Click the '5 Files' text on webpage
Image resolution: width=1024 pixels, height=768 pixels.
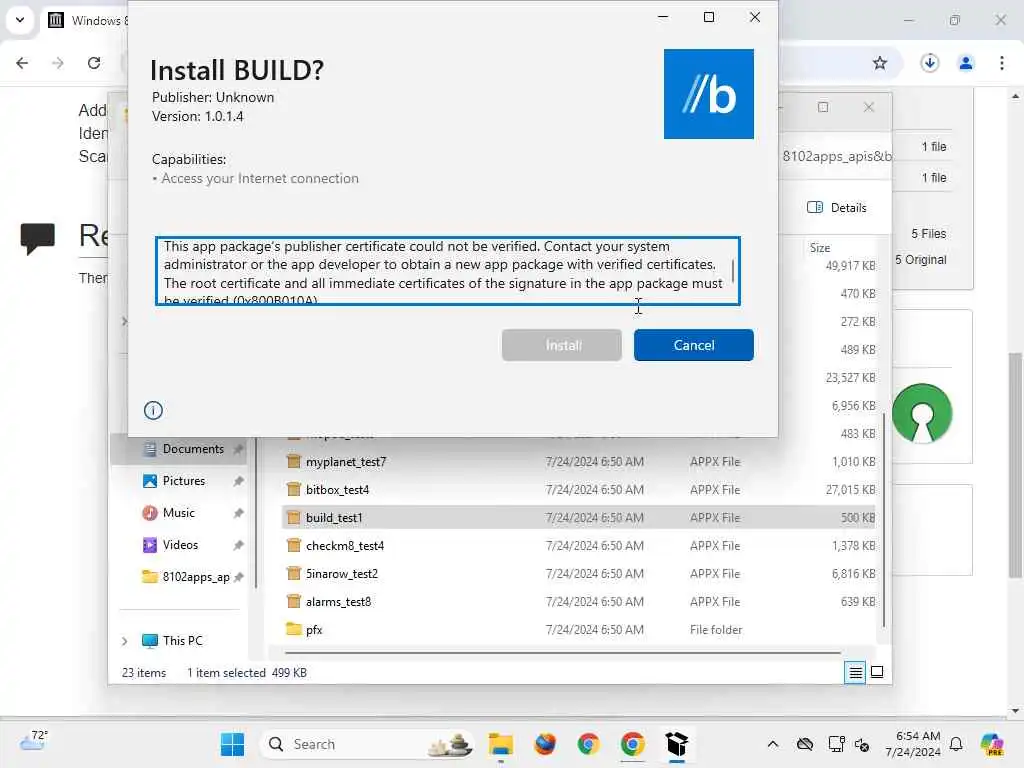coord(929,234)
